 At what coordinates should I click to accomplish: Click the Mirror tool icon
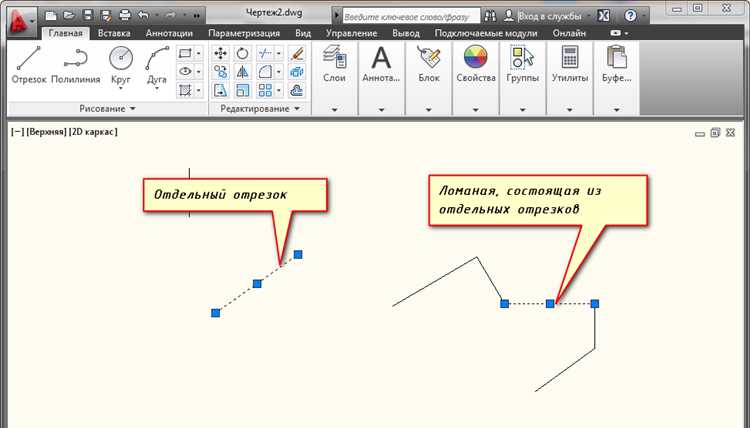coord(242,72)
